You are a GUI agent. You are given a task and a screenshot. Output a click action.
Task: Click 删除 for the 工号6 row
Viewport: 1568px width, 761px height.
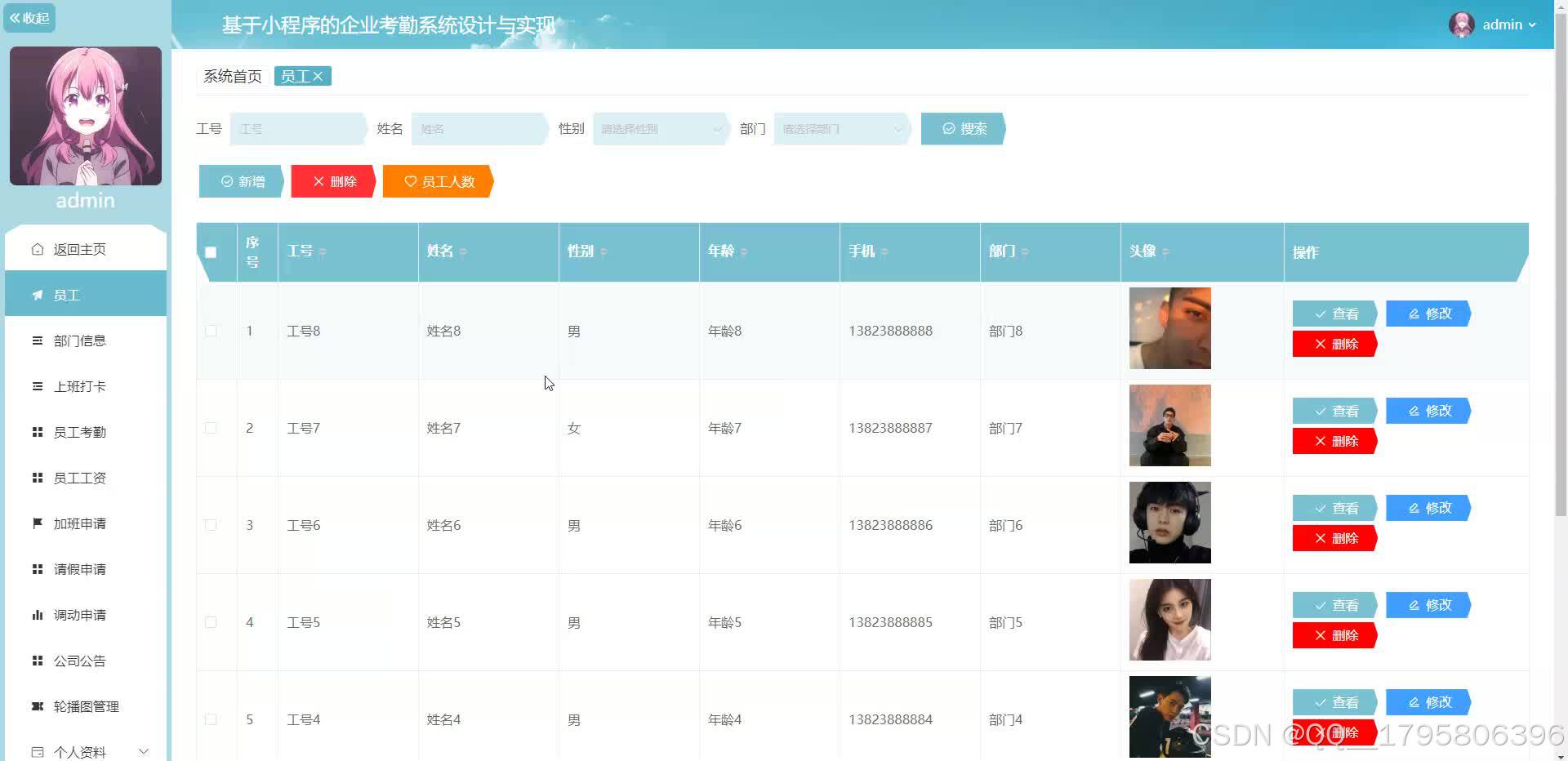coord(1335,538)
